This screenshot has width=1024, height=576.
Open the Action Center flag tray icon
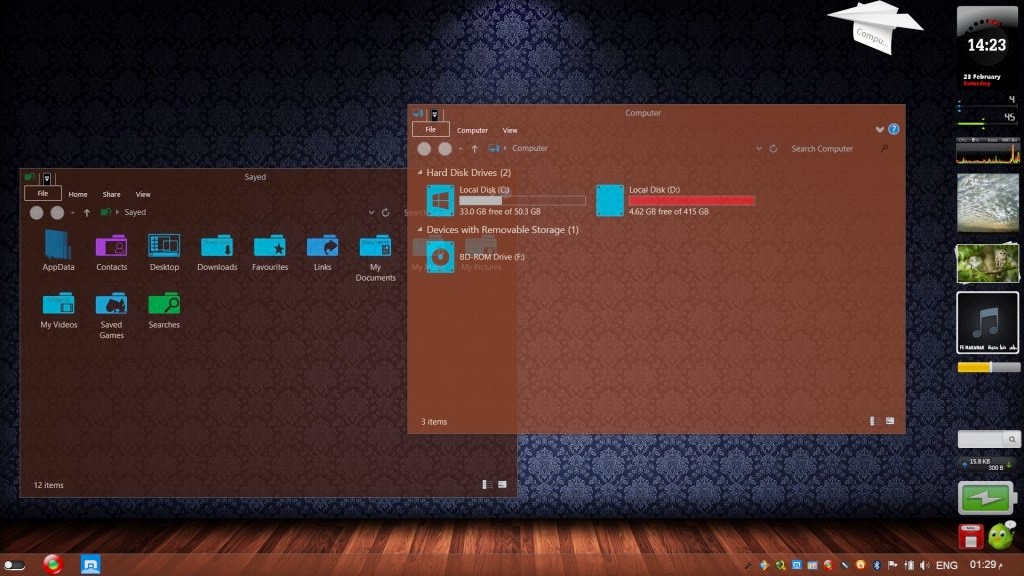[x=893, y=565]
